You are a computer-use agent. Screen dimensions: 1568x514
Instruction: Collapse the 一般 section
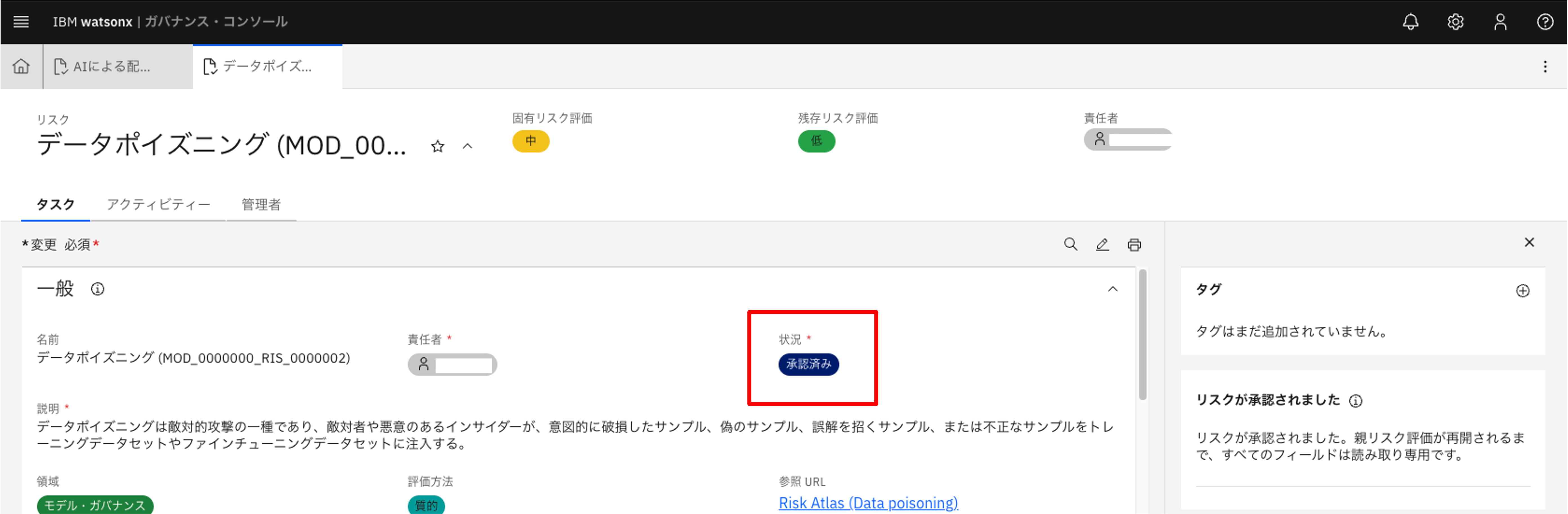coord(1113,289)
